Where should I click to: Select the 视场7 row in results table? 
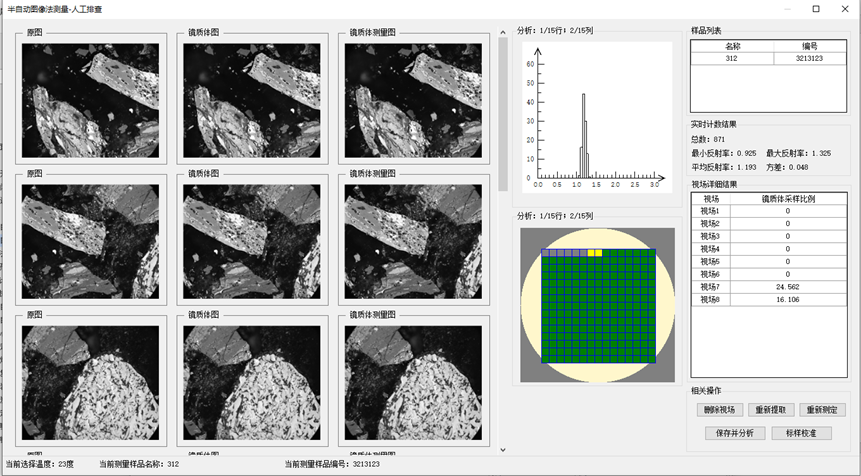tap(768, 285)
